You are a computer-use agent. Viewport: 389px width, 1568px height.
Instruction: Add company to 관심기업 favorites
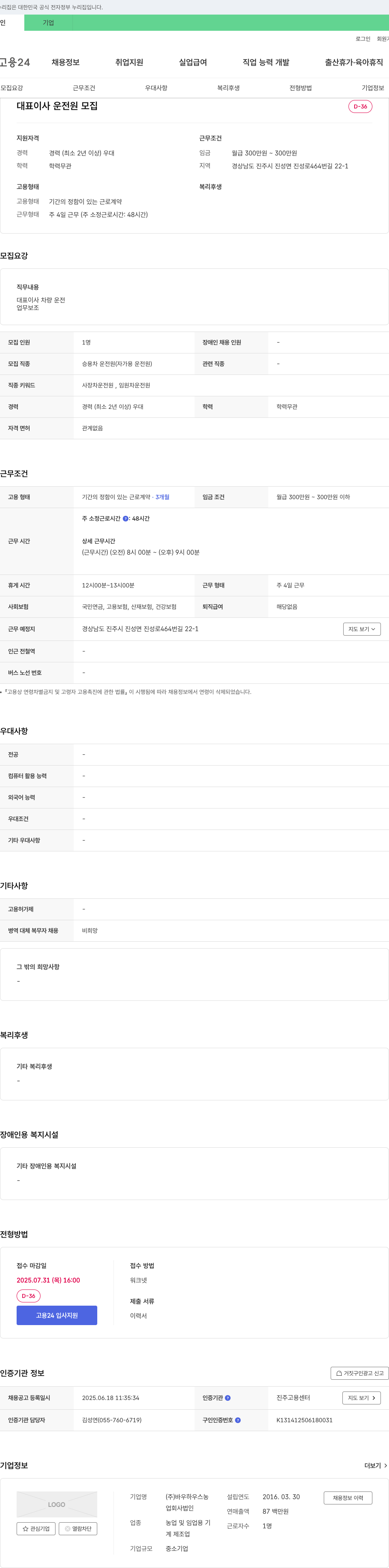click(36, 1528)
